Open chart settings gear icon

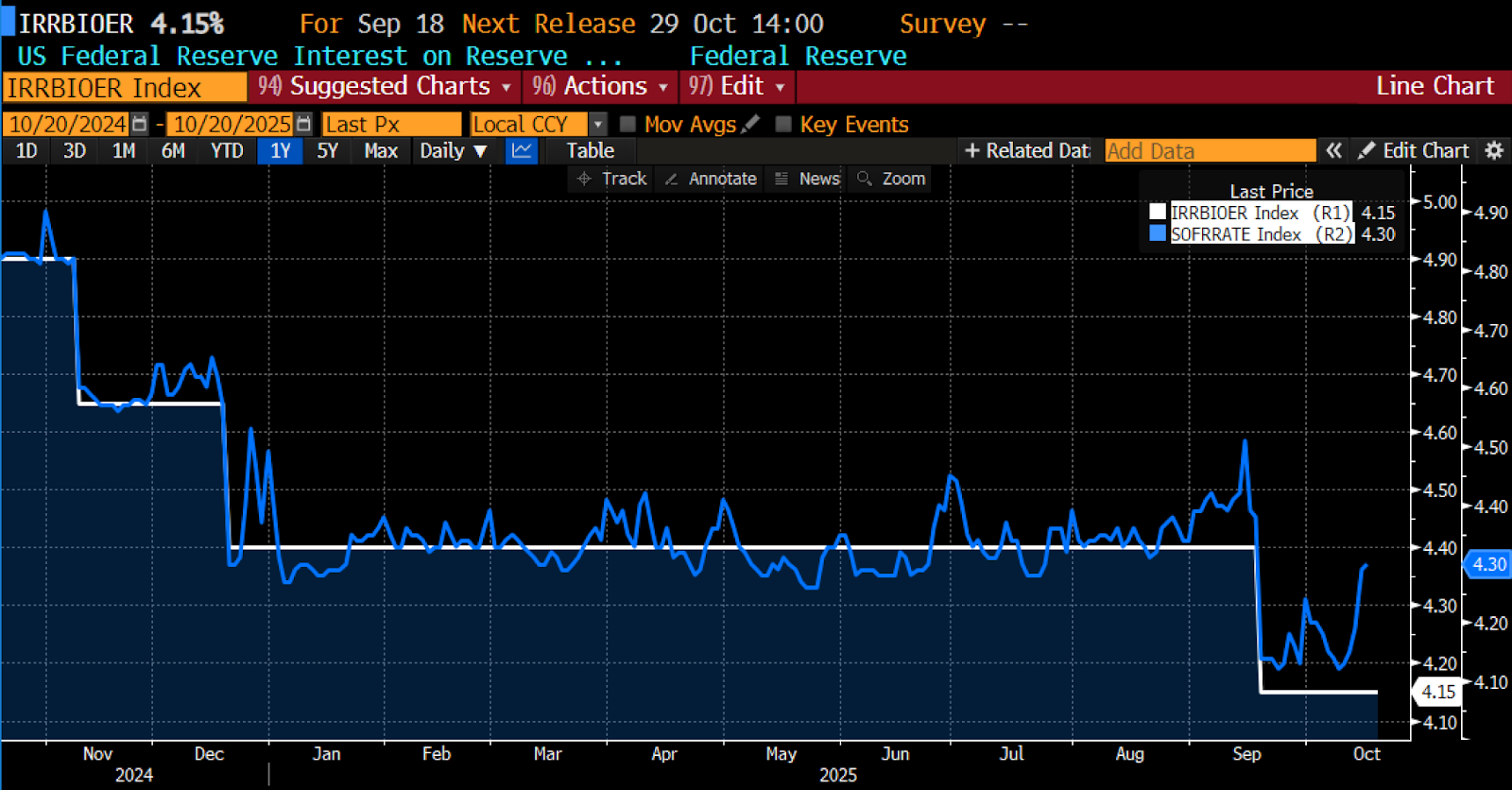point(1494,151)
